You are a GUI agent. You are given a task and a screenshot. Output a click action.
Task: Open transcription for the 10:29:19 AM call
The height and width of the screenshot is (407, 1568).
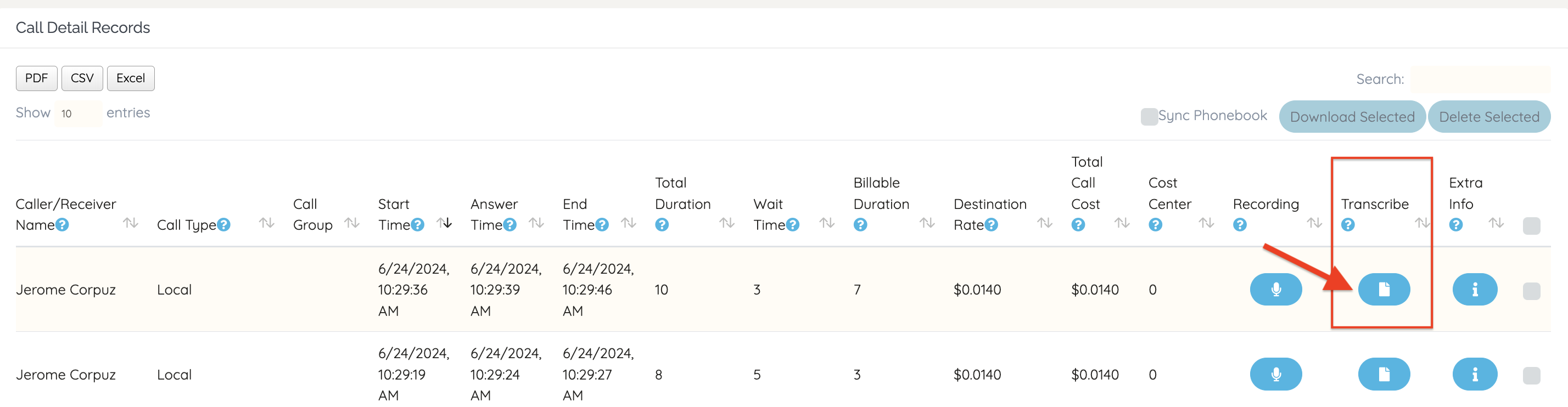(x=1383, y=374)
